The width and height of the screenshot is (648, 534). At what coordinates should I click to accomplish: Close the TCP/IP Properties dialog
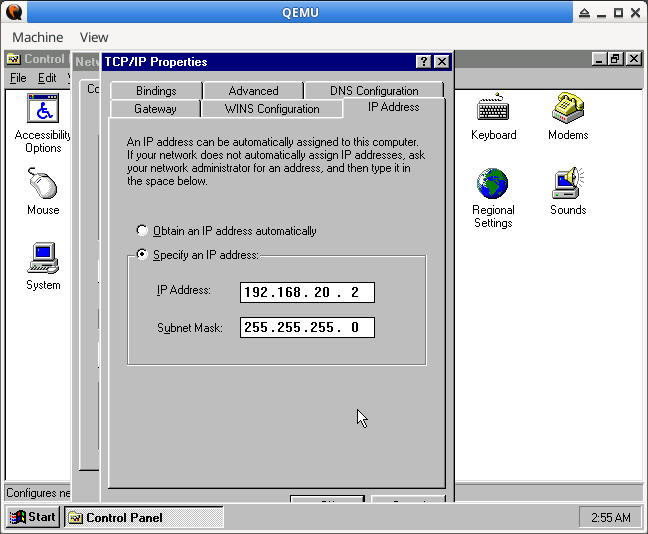(x=442, y=62)
